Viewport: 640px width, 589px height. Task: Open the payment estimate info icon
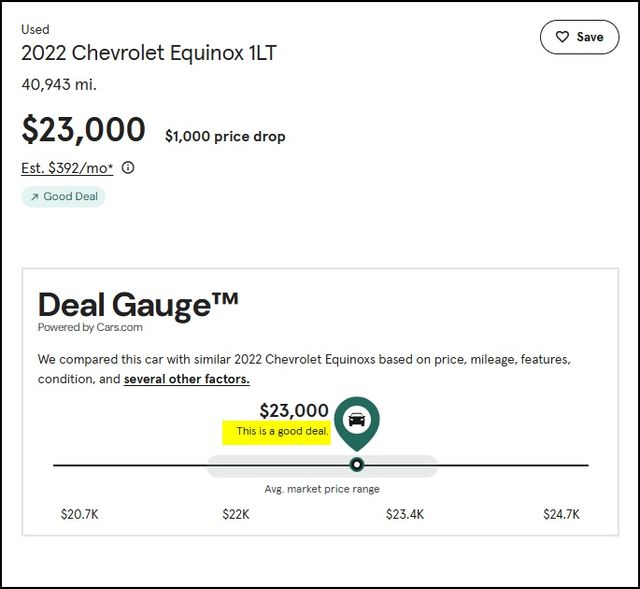point(128,167)
